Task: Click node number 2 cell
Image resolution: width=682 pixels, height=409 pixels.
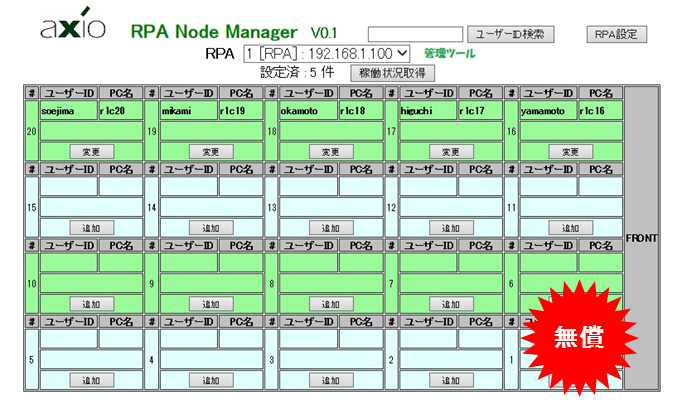Action: tap(391, 359)
